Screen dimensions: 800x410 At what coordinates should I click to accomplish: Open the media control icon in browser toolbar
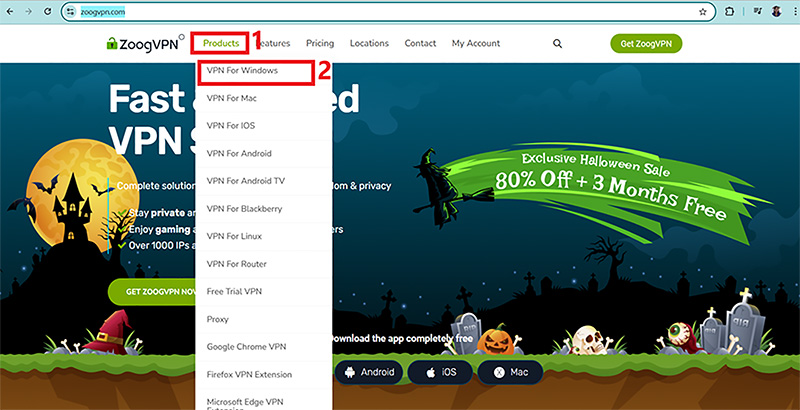pos(758,12)
